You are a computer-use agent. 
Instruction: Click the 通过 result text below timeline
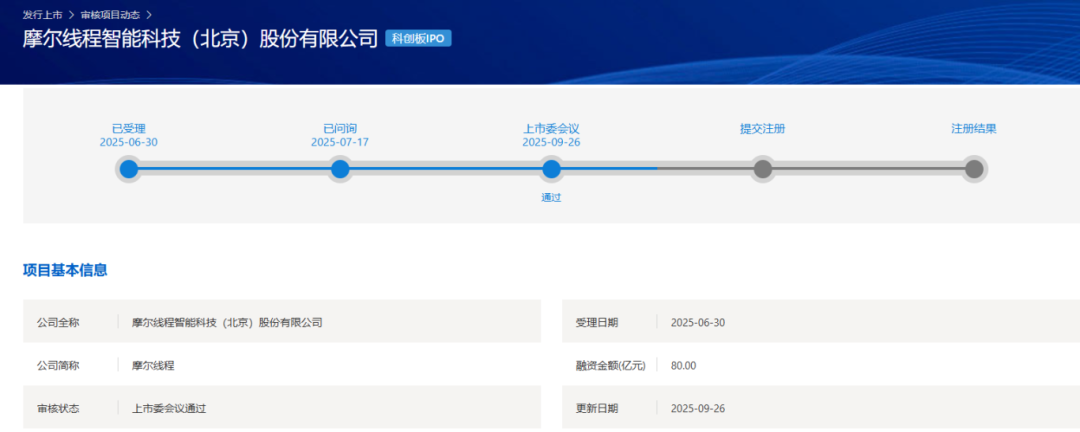click(x=551, y=198)
